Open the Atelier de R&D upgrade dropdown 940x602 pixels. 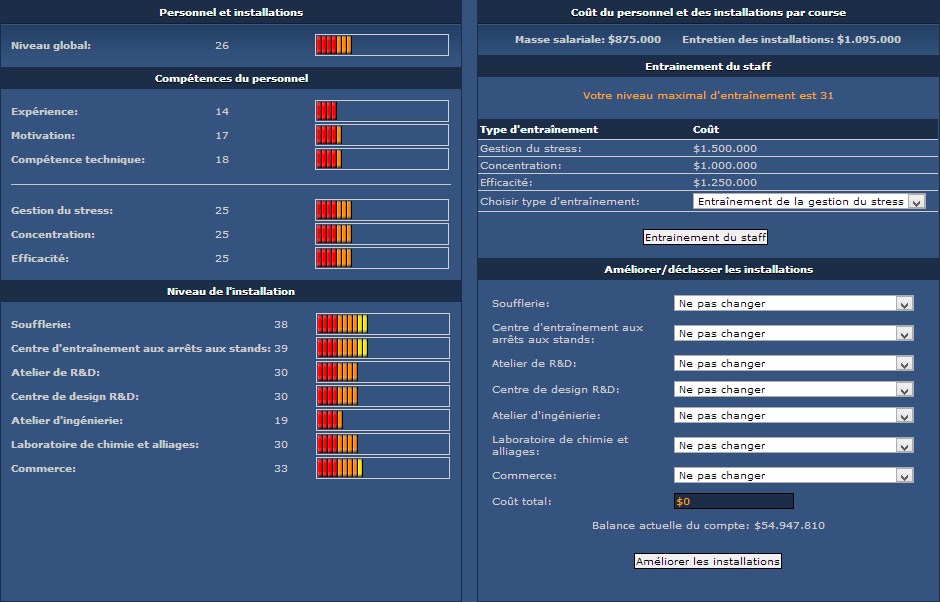793,363
